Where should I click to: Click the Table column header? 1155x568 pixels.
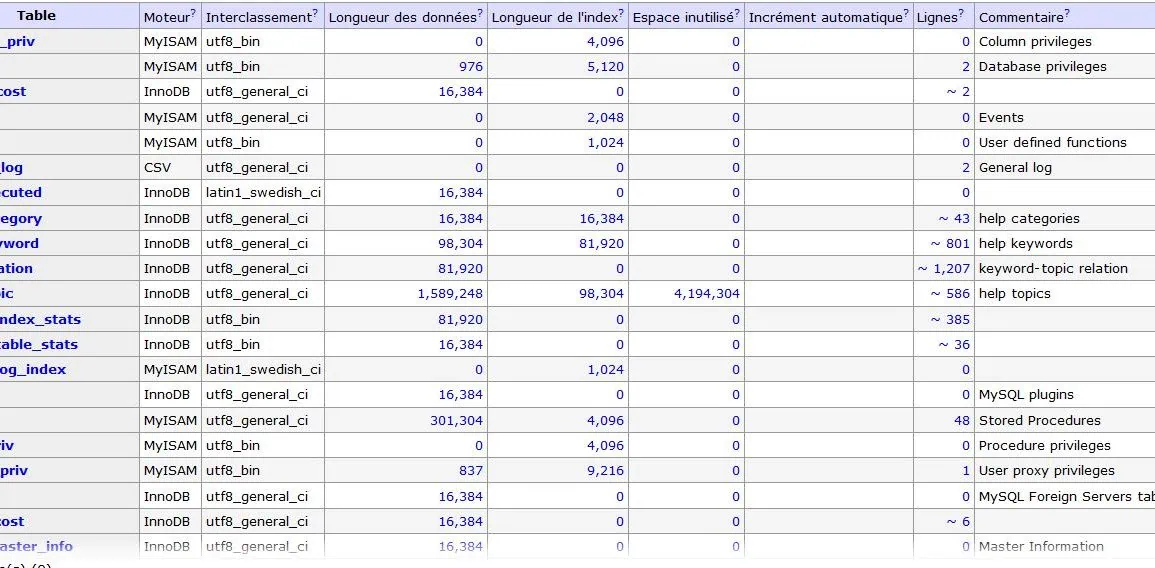(36, 15)
